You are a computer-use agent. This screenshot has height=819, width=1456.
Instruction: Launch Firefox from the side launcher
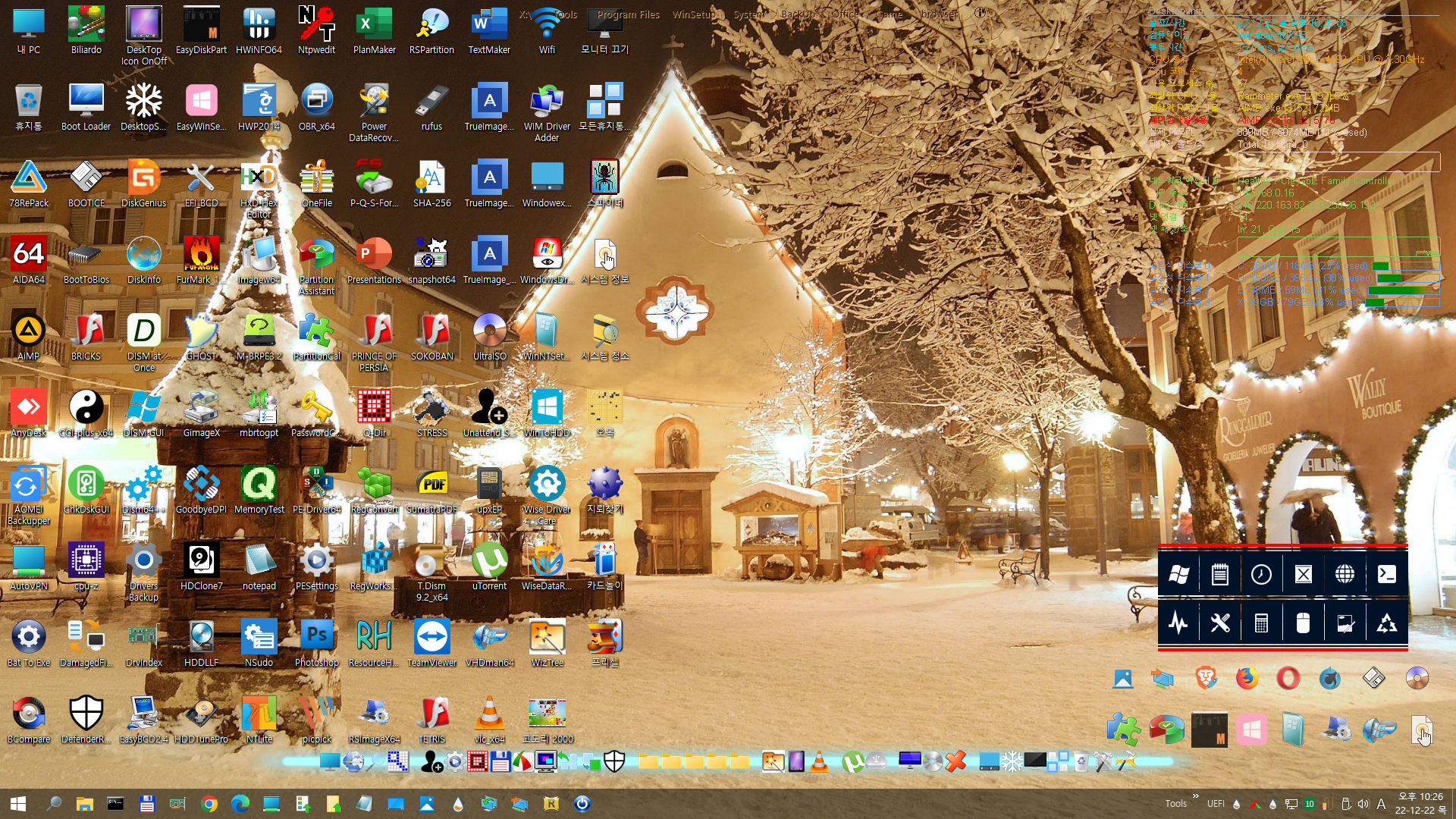click(1247, 677)
